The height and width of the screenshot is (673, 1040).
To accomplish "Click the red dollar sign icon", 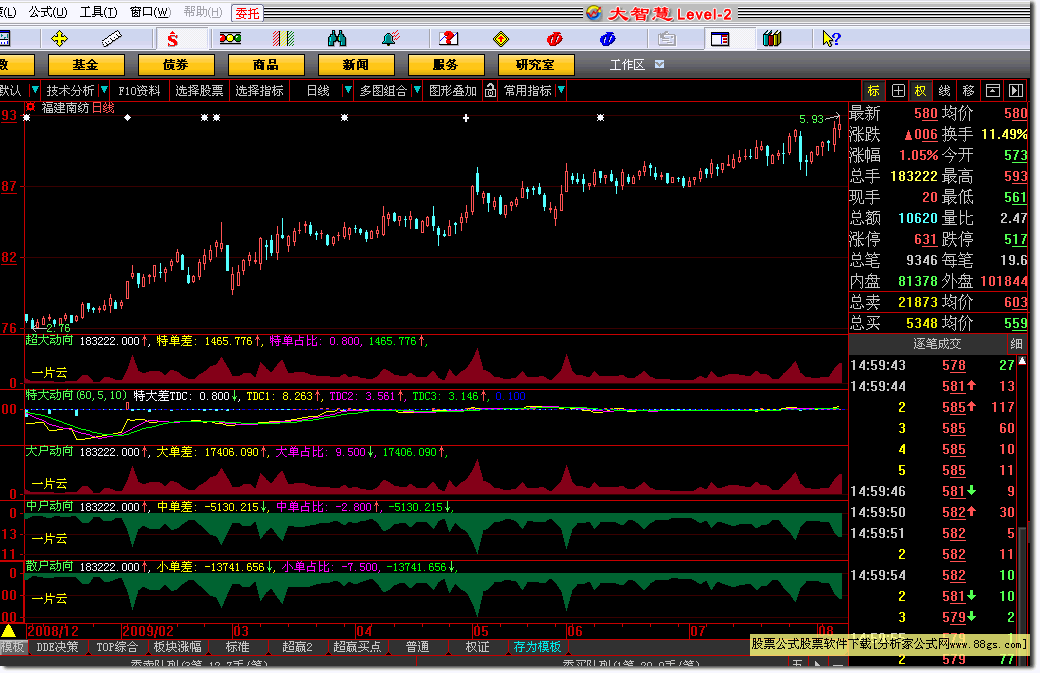I will 172,38.
